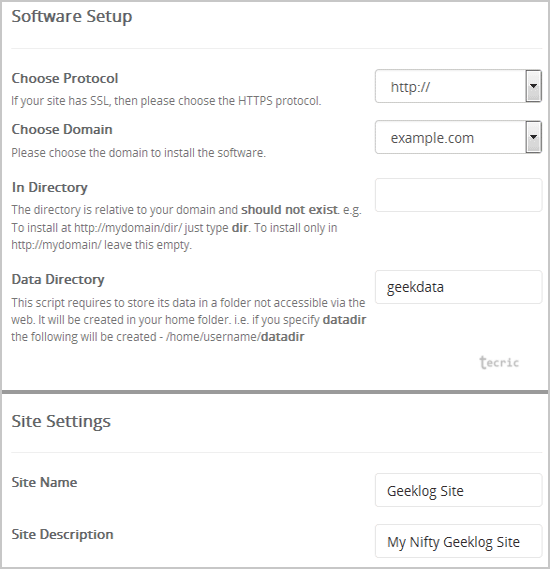Click the tecric watermark logo
The width and height of the screenshot is (550, 569).
pos(499,362)
